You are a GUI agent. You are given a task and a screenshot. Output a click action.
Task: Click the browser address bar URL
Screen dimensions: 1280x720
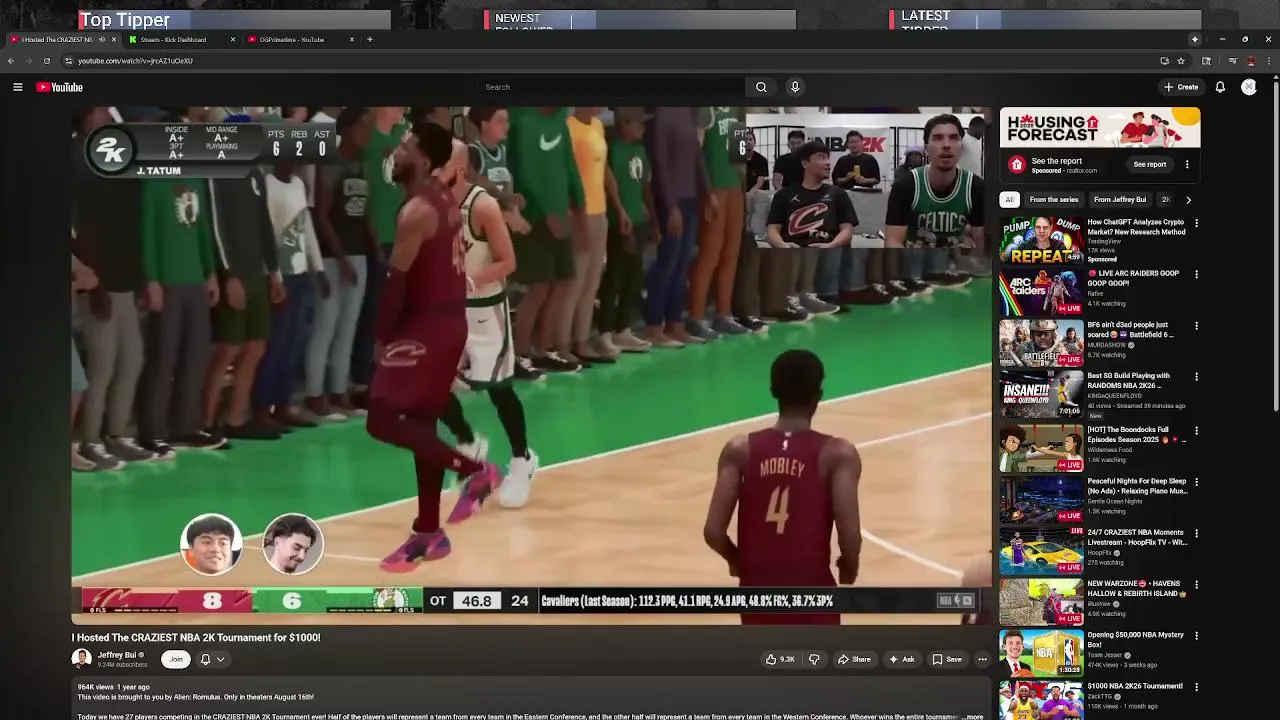click(x=135, y=61)
